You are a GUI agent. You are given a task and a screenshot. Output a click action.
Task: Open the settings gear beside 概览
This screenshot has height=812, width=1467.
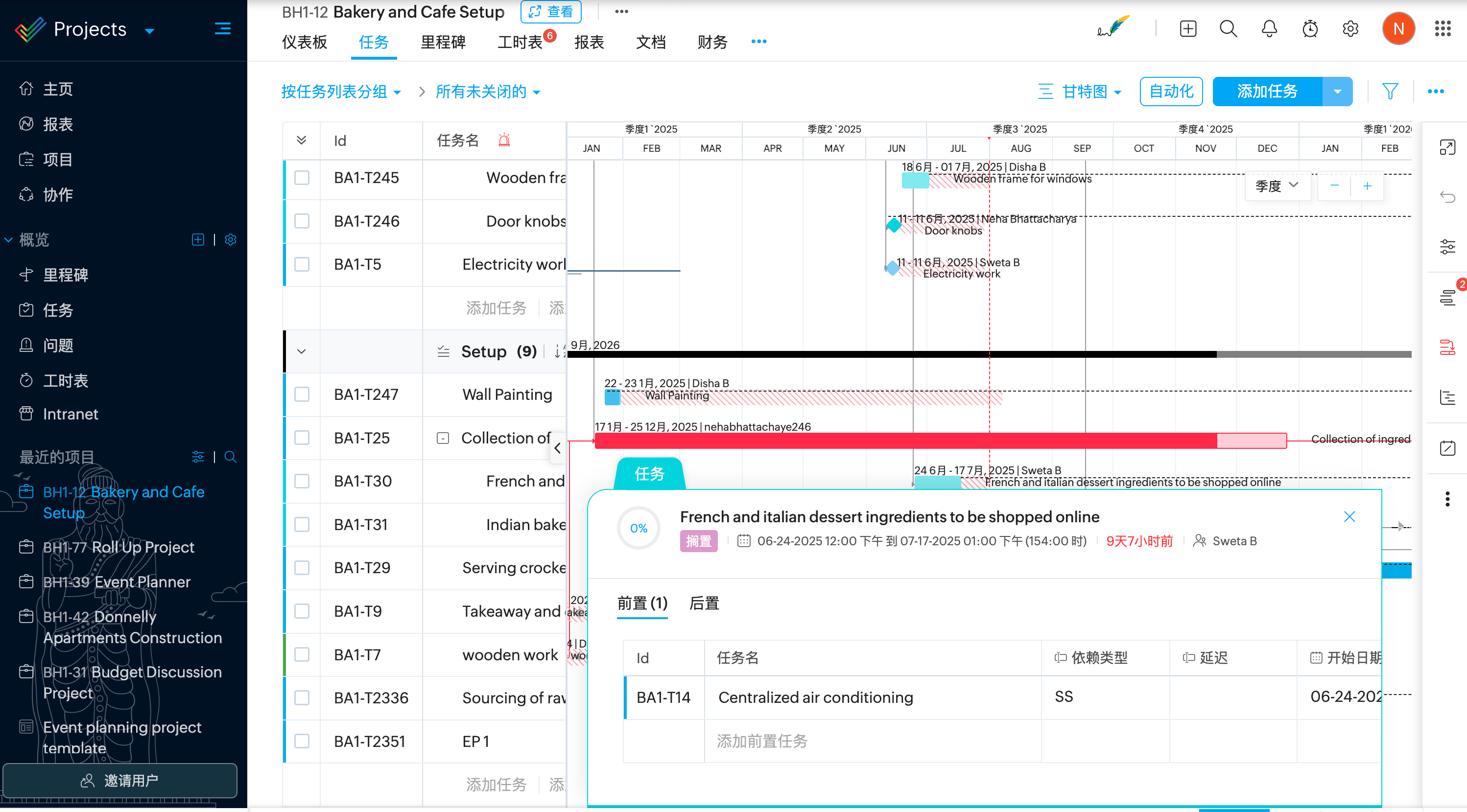coord(231,240)
